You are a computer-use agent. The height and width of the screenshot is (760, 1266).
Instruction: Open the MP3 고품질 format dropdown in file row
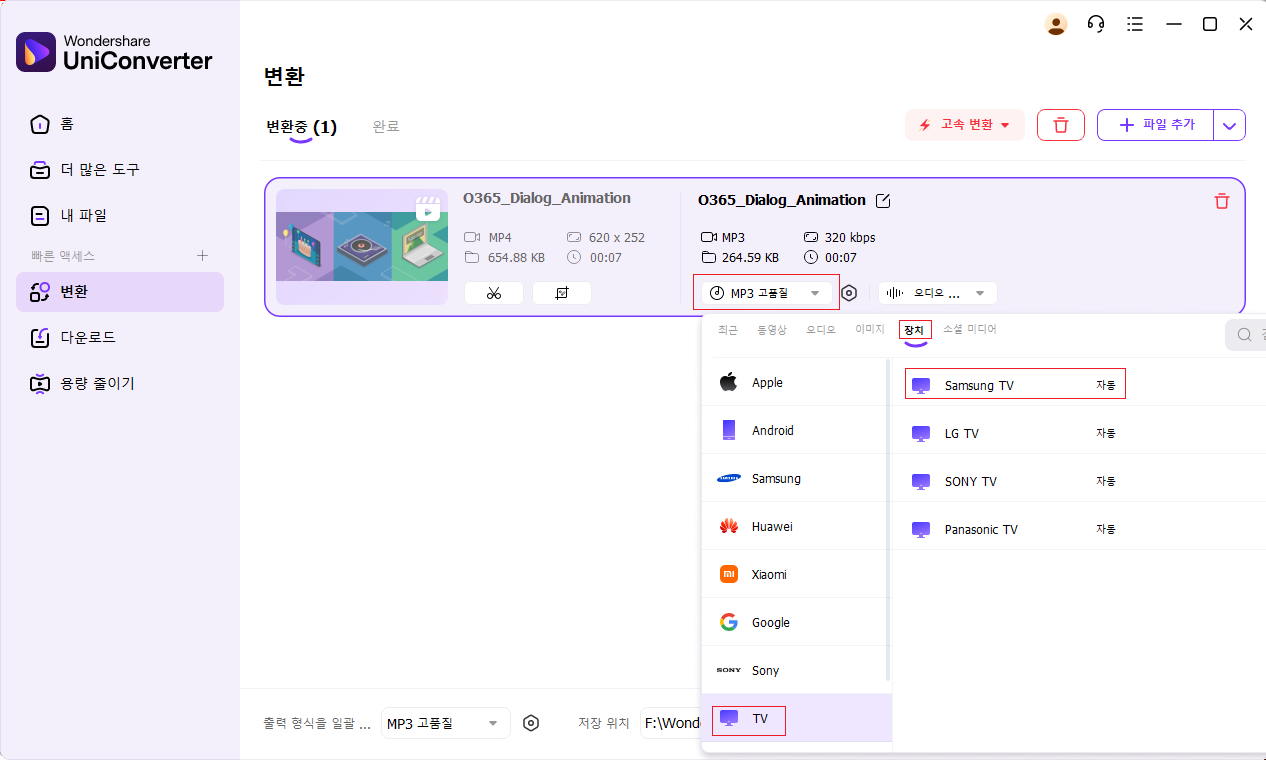pyautogui.click(x=766, y=293)
